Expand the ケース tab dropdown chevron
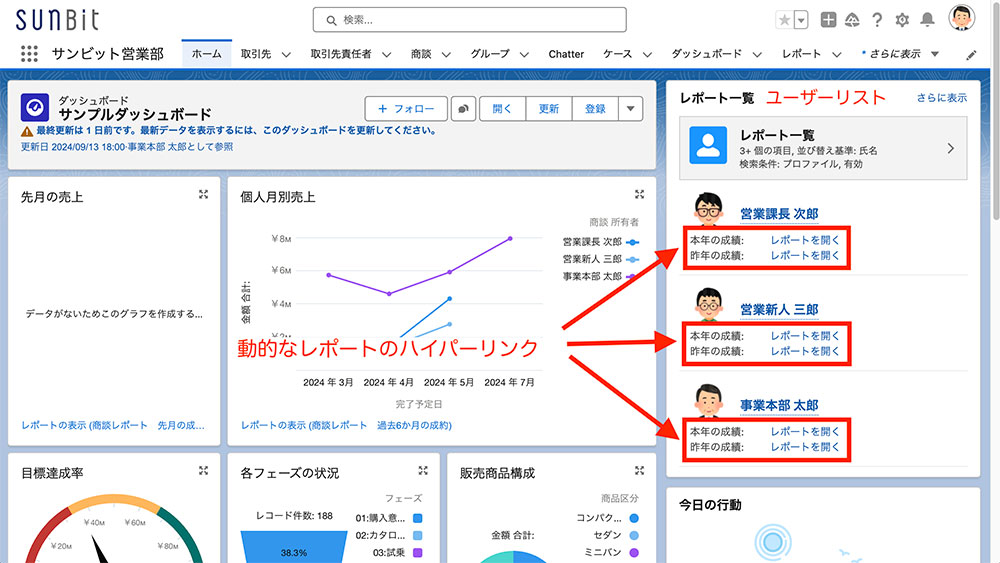This screenshot has width=1000, height=563. [x=647, y=55]
